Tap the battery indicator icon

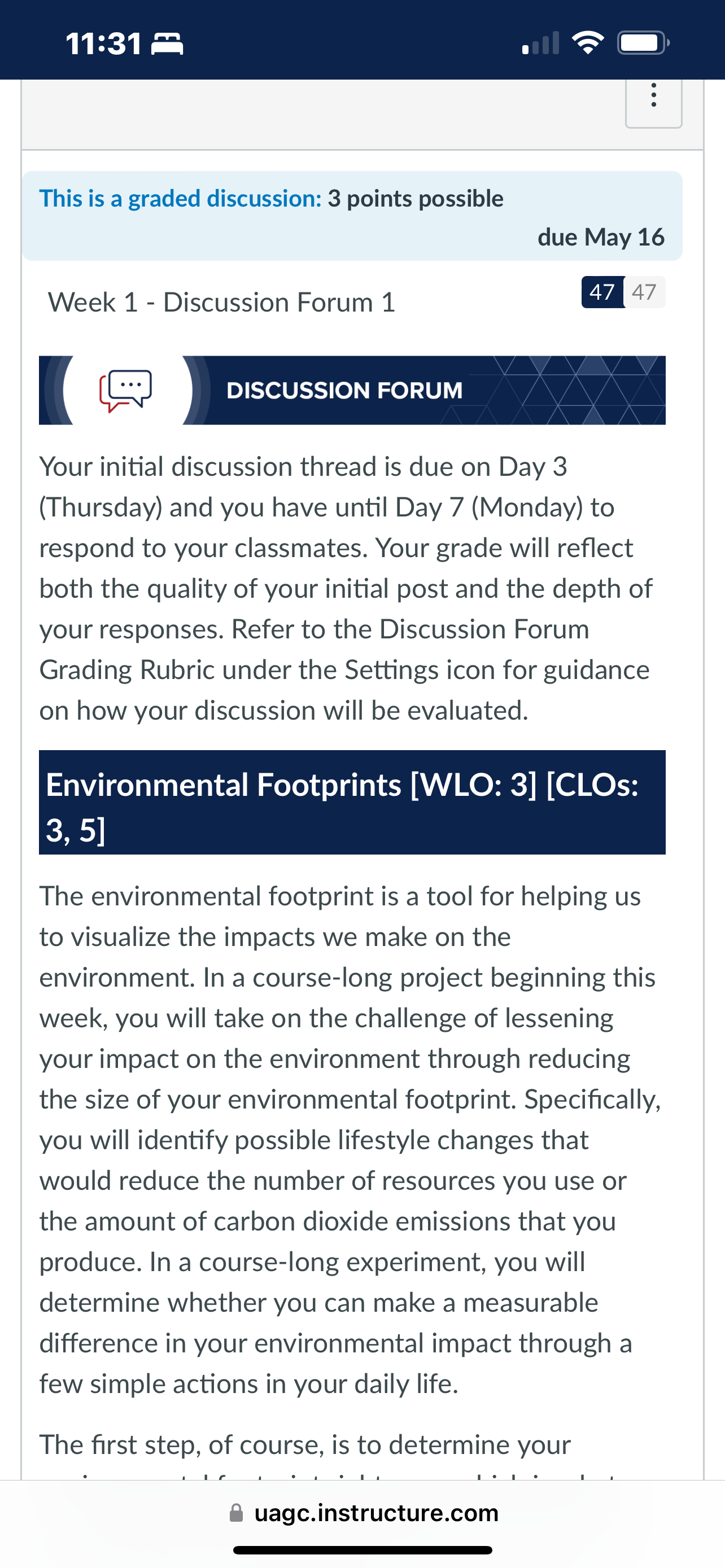point(644,43)
